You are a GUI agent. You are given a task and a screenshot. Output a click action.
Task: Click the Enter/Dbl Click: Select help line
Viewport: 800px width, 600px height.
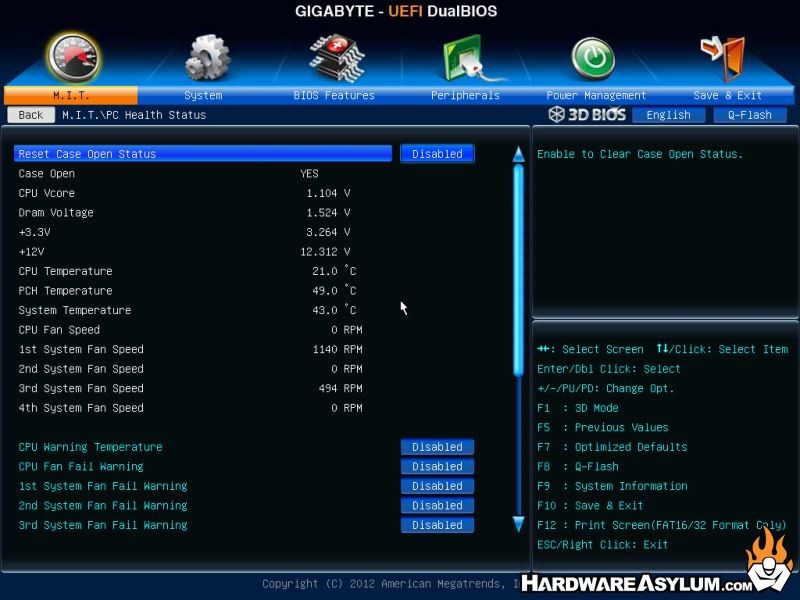point(609,368)
